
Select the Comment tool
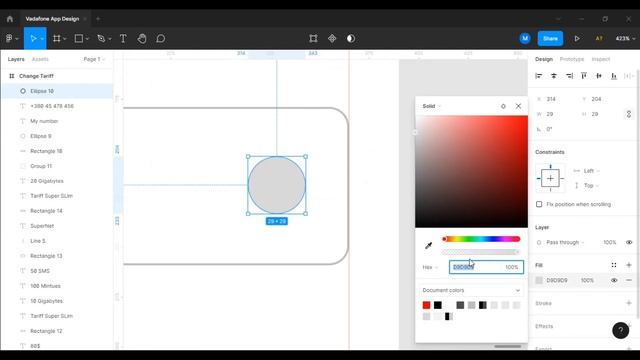160,38
